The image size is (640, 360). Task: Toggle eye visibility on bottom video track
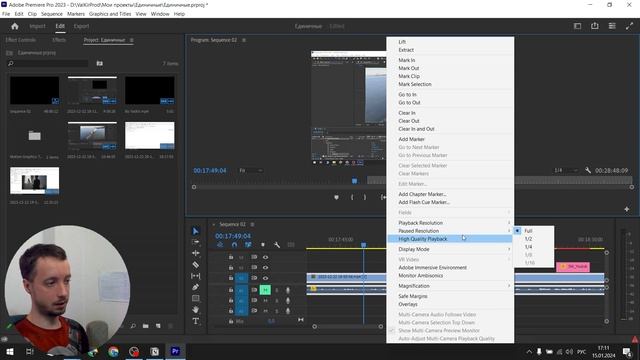(x=265, y=278)
